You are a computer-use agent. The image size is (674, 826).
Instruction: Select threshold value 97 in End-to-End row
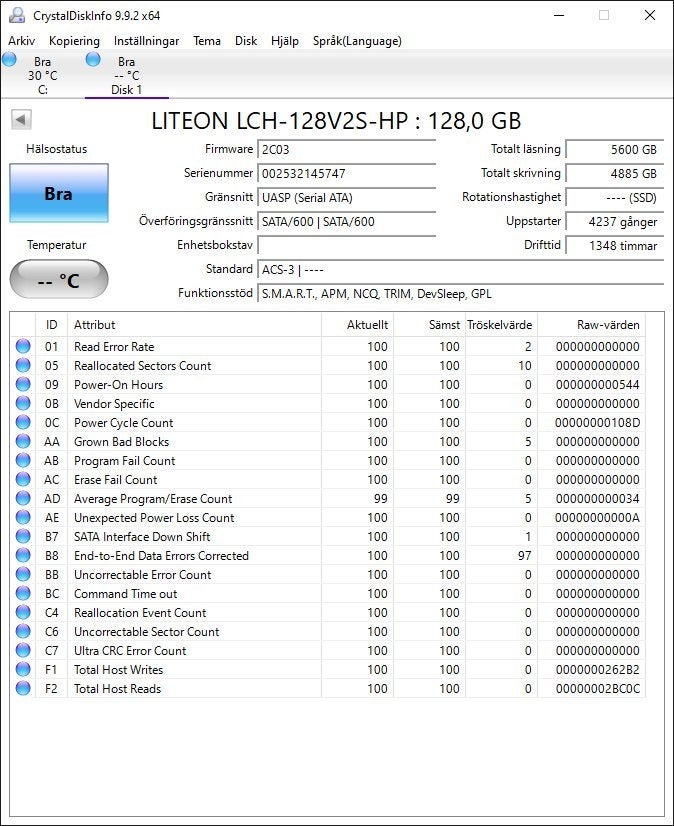524,556
